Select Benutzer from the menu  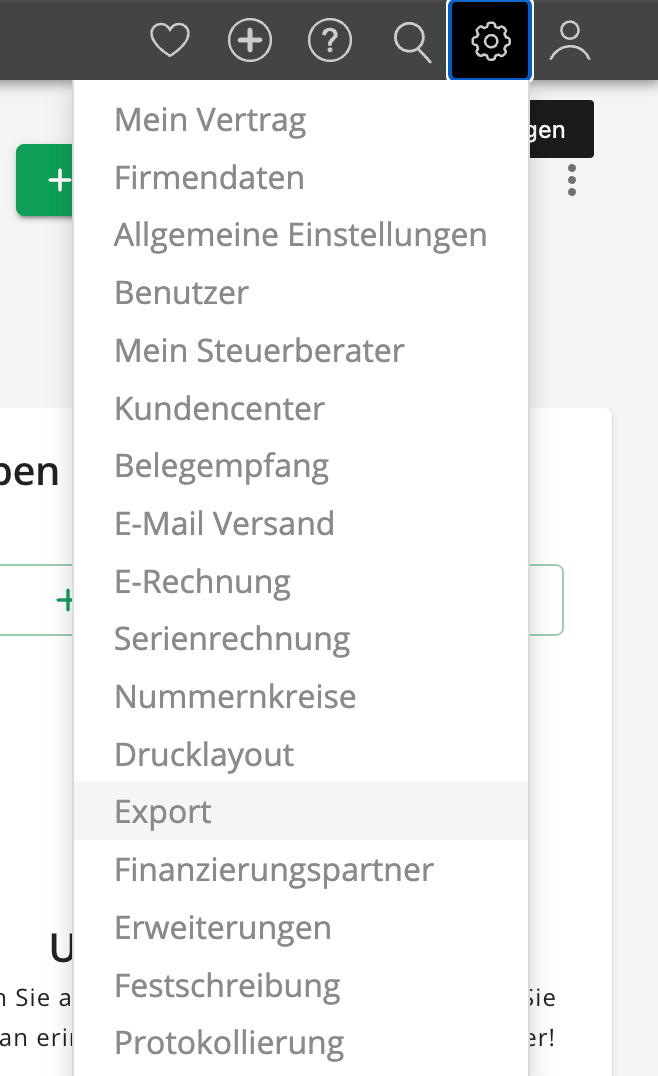pyautogui.click(x=181, y=292)
